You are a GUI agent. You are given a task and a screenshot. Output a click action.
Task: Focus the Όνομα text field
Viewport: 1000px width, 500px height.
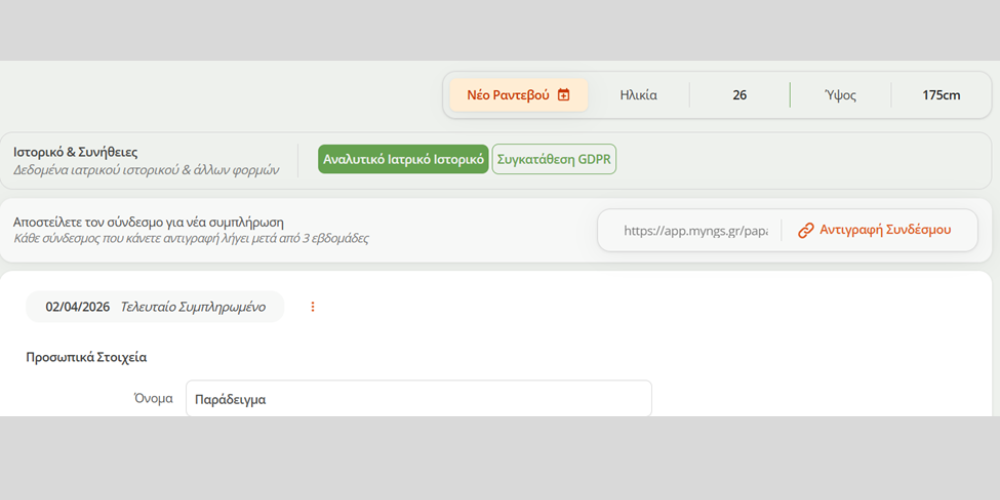tap(418, 399)
